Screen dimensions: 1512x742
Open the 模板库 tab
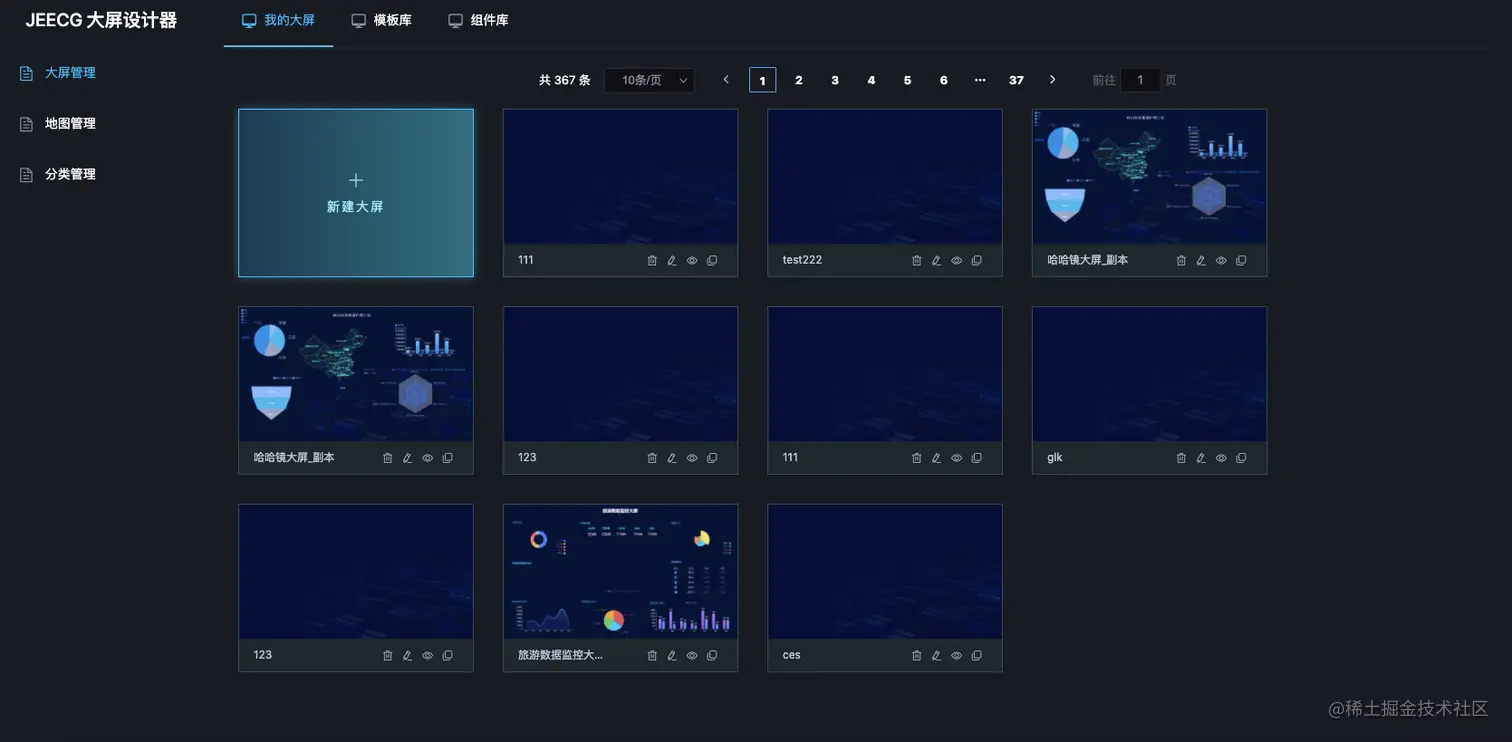coord(381,20)
